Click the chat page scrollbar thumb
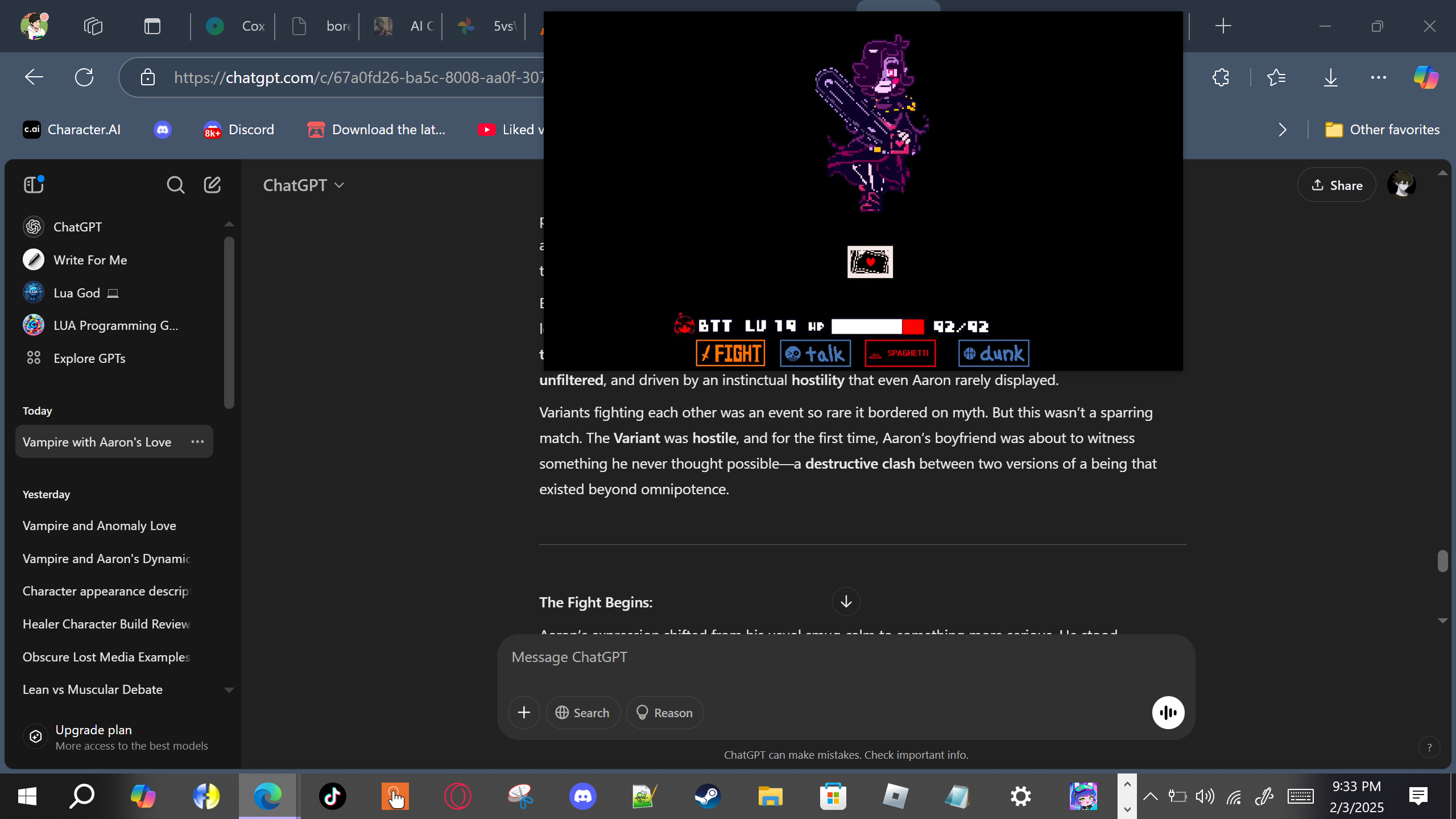The image size is (1456, 819). click(x=1442, y=561)
